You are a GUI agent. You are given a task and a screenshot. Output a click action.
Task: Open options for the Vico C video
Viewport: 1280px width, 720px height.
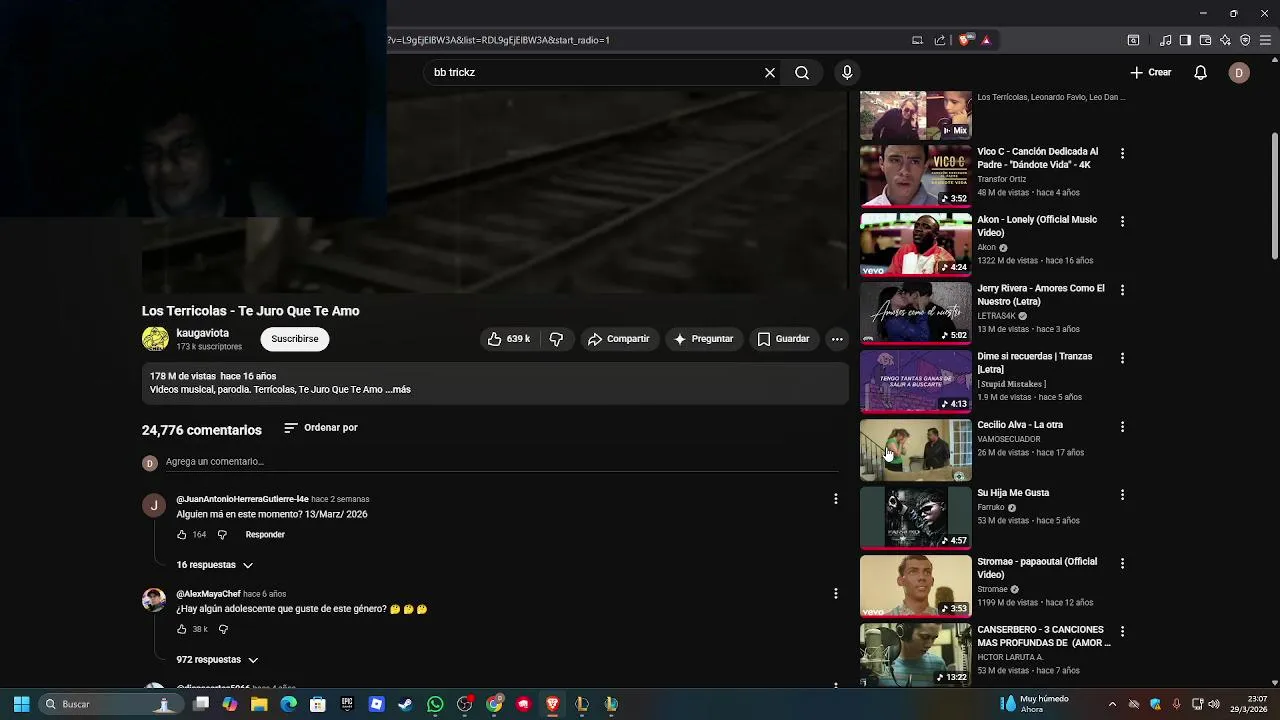pos(1122,154)
